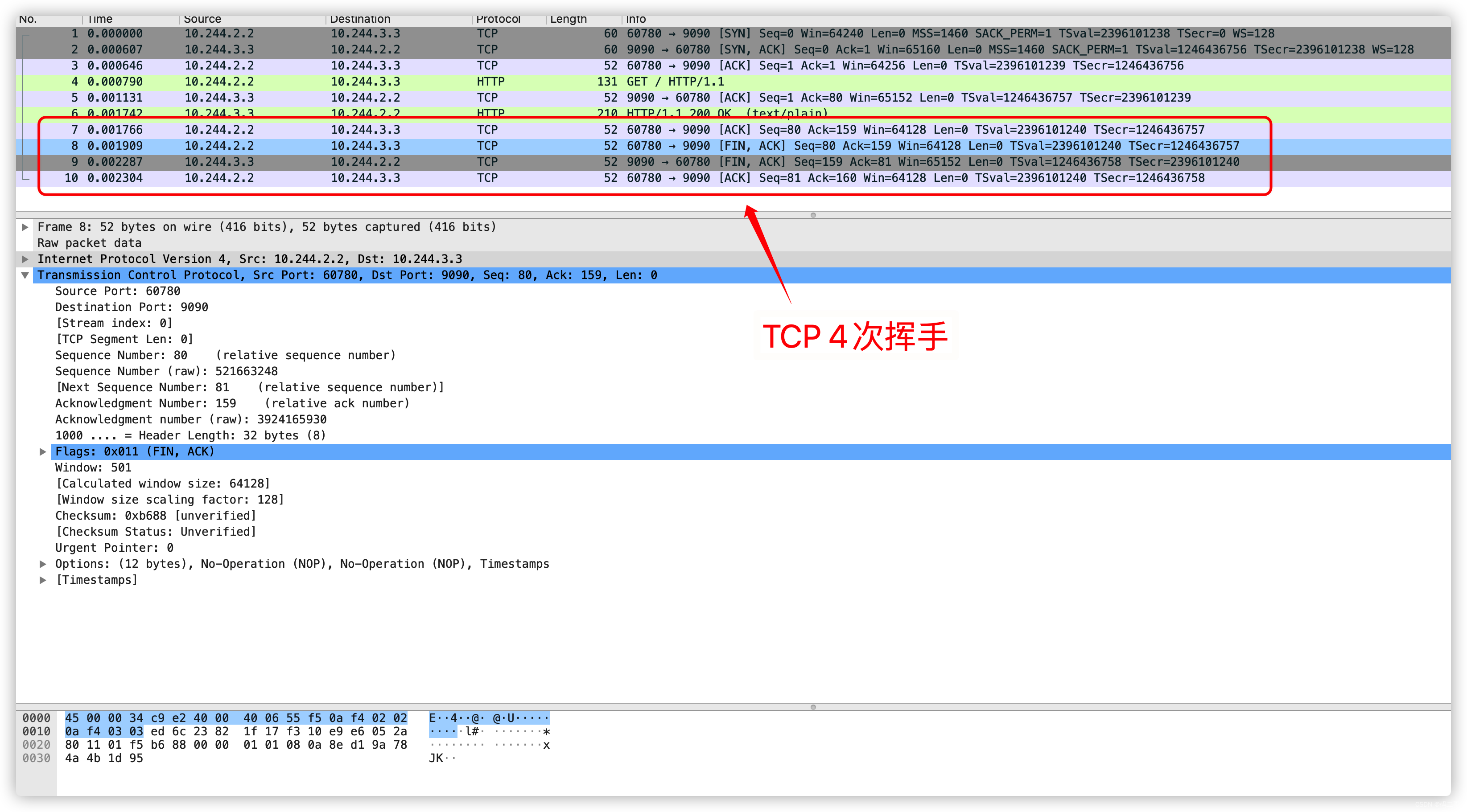Grab divider handle between list and details
The height and width of the screenshot is (812, 1467).
click(x=813, y=215)
